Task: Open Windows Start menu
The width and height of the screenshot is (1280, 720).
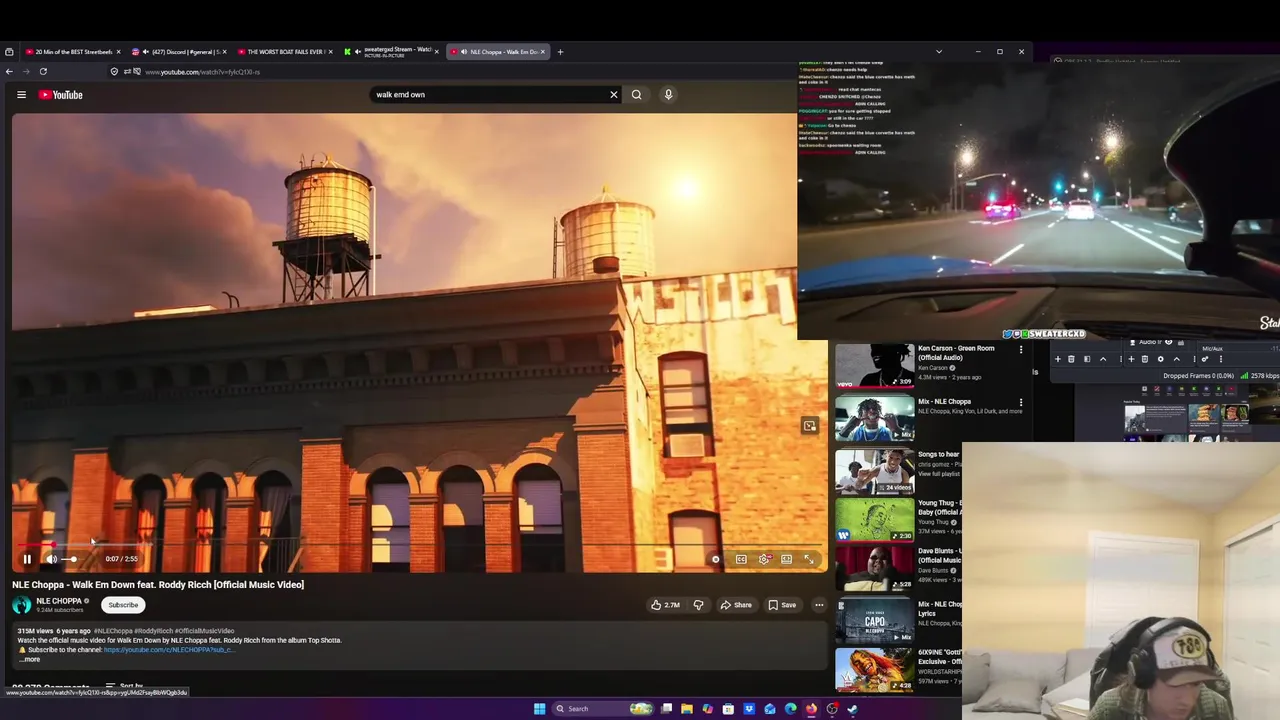Action: 539,709
